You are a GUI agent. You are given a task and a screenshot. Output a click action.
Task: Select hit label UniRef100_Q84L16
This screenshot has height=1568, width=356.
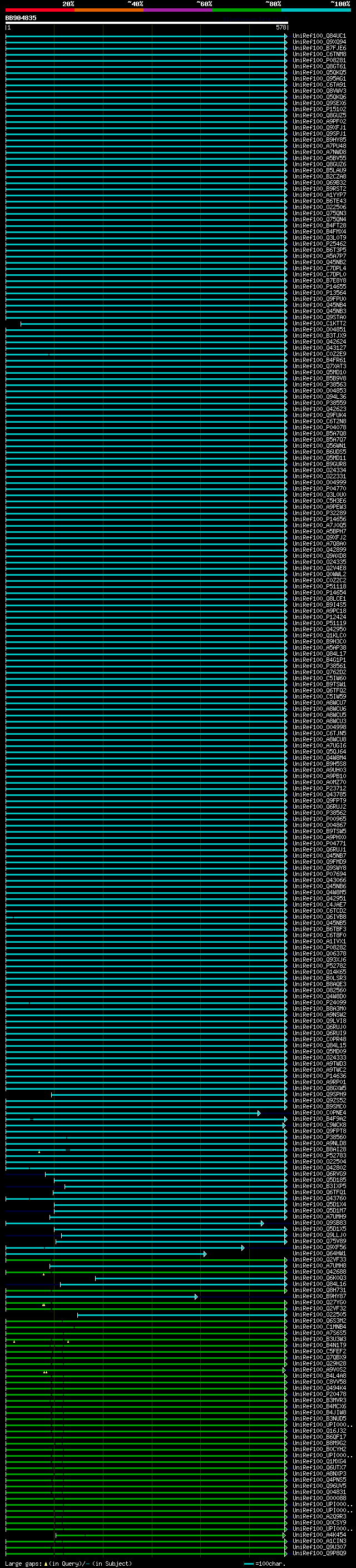pos(319,1284)
